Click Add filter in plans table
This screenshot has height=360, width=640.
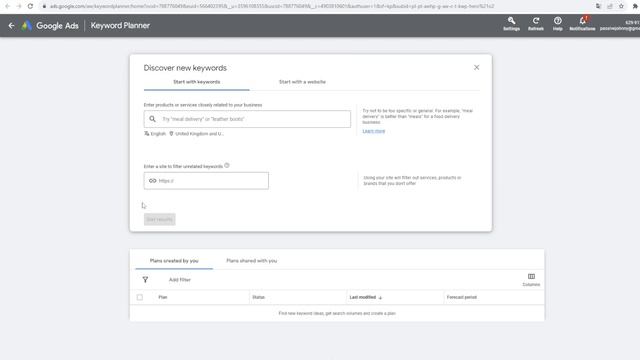[180, 280]
